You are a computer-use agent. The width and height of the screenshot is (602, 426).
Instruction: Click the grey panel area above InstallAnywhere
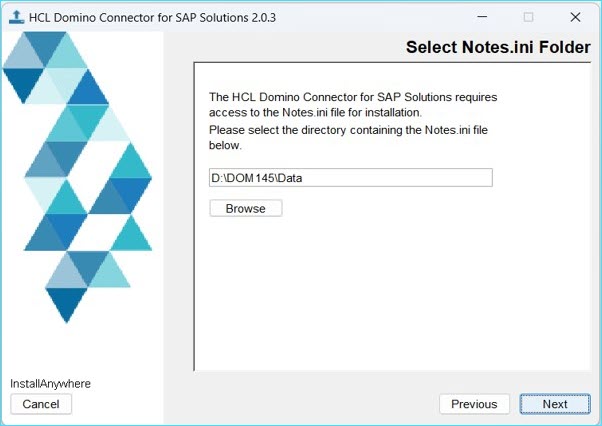click(80, 350)
